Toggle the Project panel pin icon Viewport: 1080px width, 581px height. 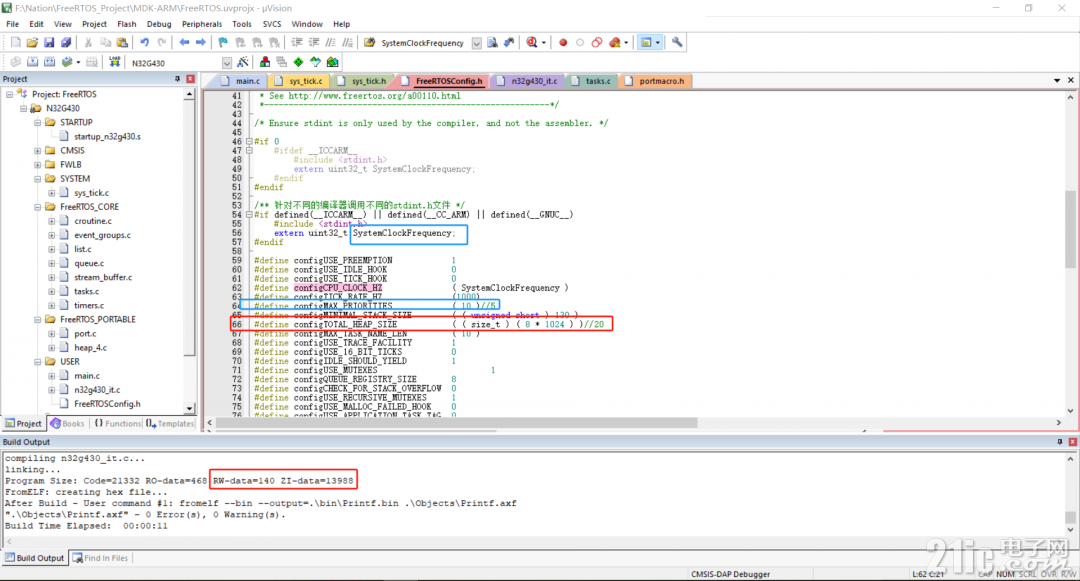[178, 79]
